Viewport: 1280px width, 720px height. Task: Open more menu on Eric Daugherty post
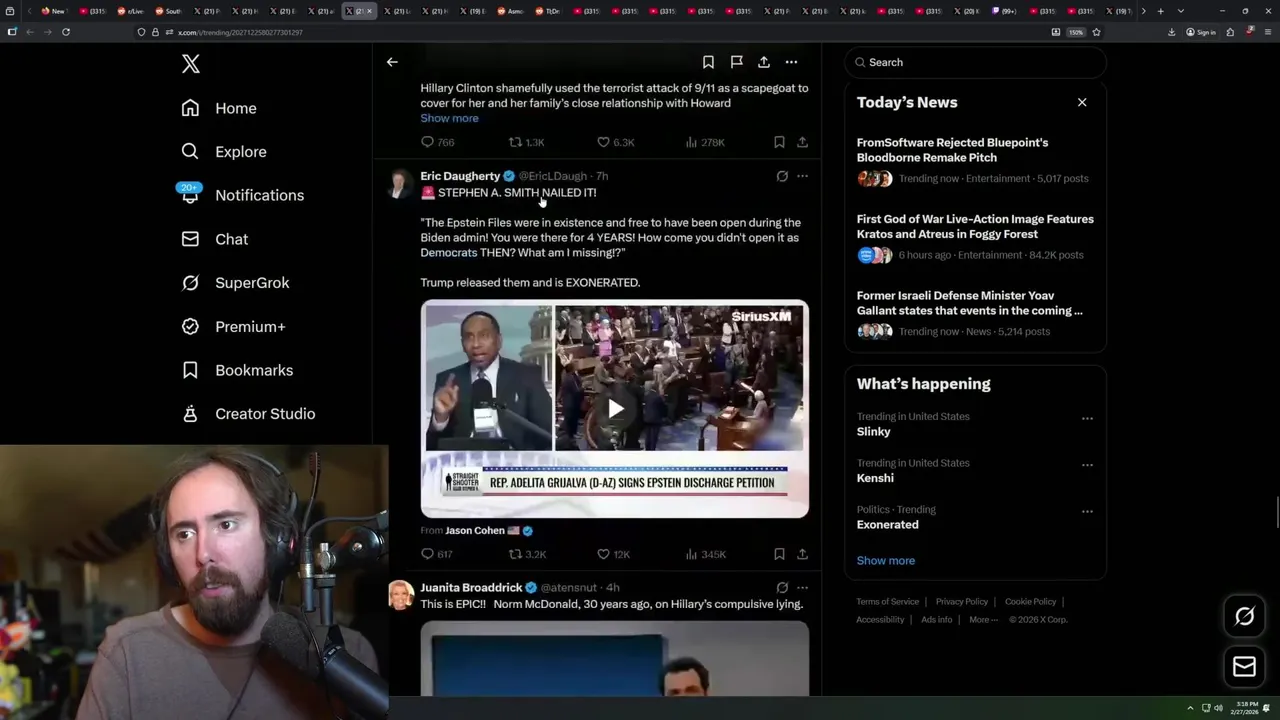click(802, 176)
